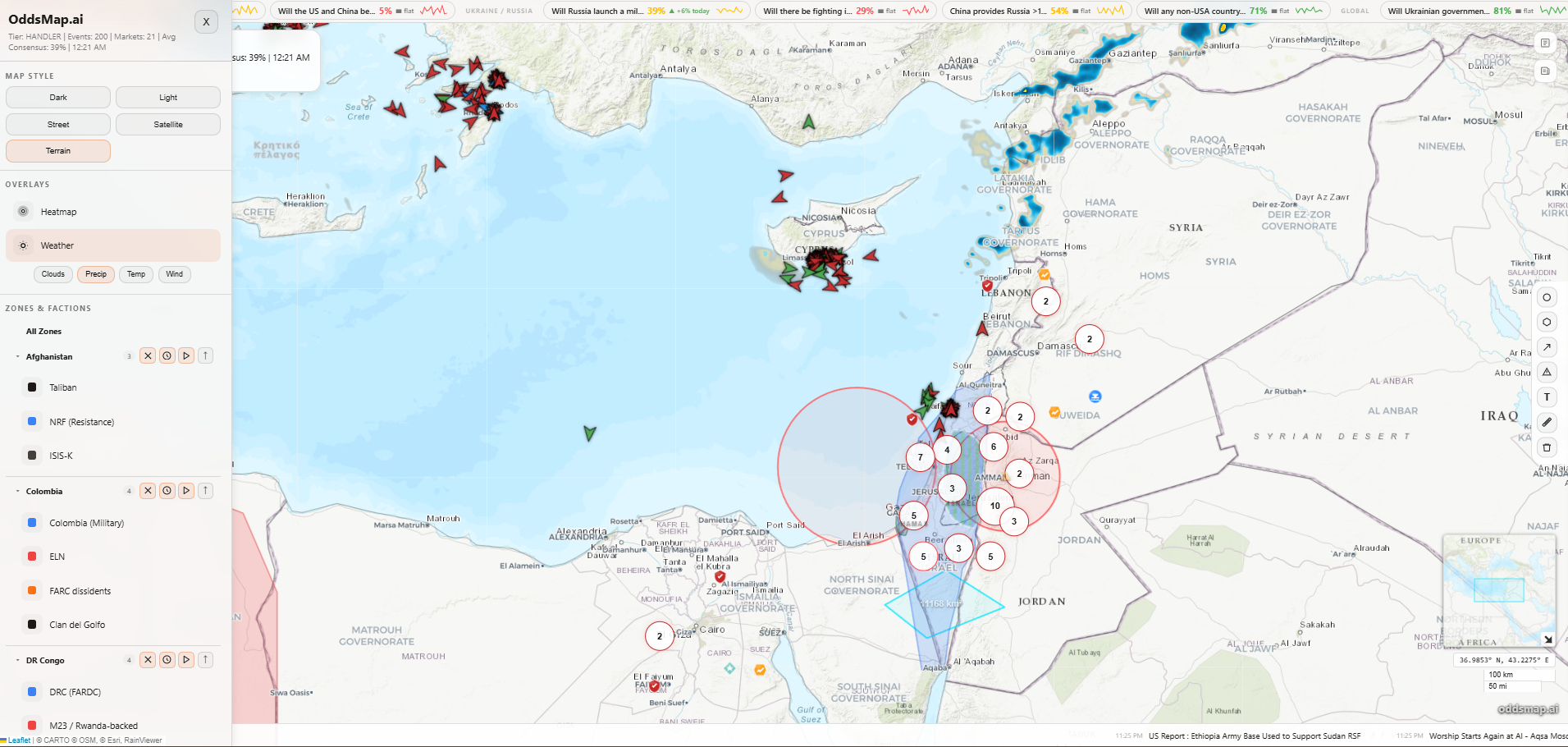The width and height of the screenshot is (1568, 747).
Task: Open the Leaflet attribution link
Action: click(x=19, y=740)
